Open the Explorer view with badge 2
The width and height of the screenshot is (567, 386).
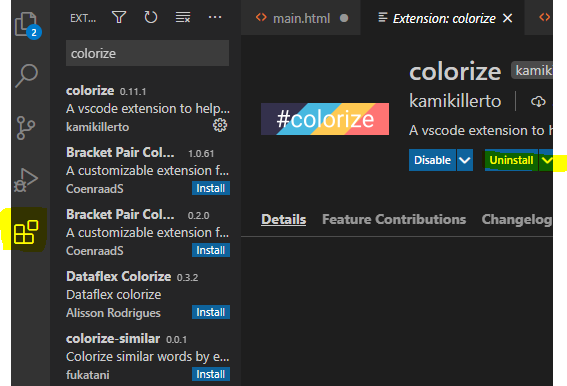pos(27,25)
